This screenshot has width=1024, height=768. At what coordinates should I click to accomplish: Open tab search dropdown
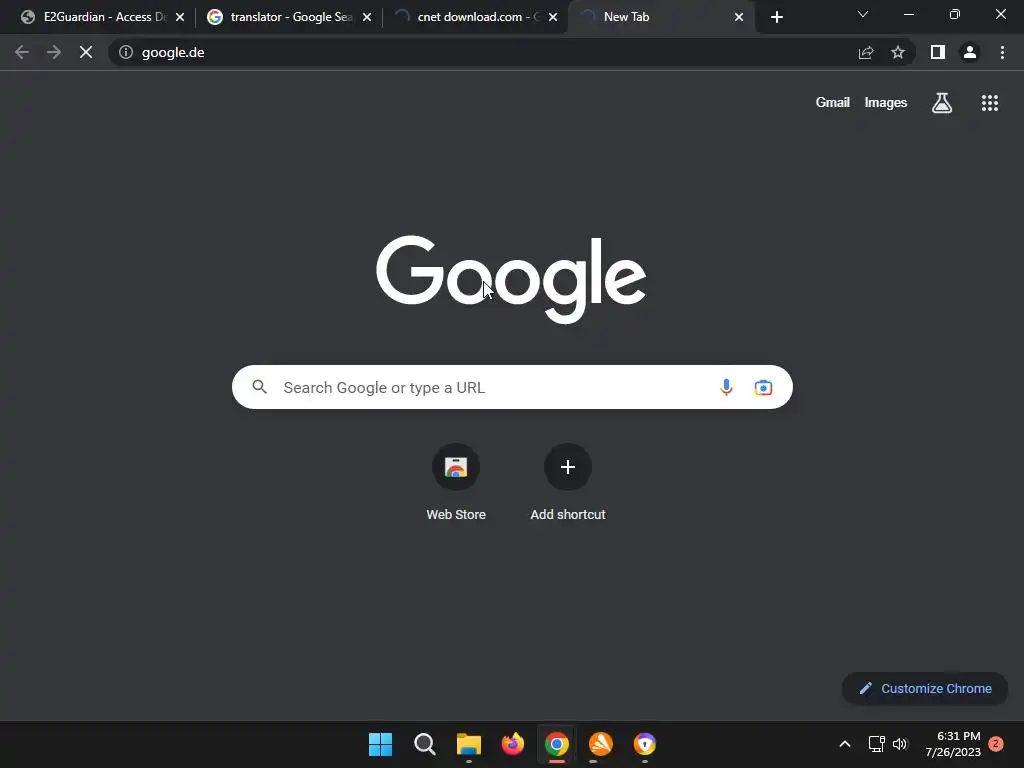(x=863, y=14)
